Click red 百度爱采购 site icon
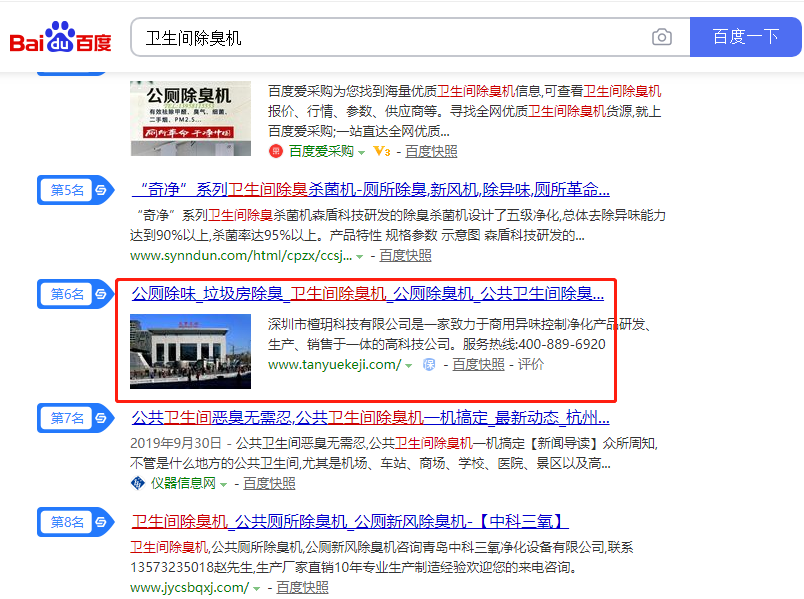The image size is (804, 599). pos(276,151)
